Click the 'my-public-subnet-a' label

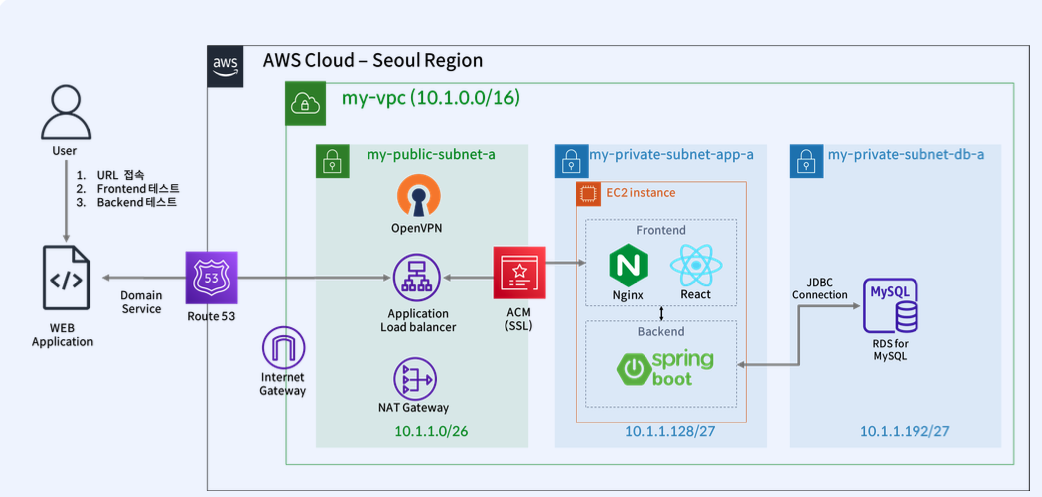click(x=431, y=155)
